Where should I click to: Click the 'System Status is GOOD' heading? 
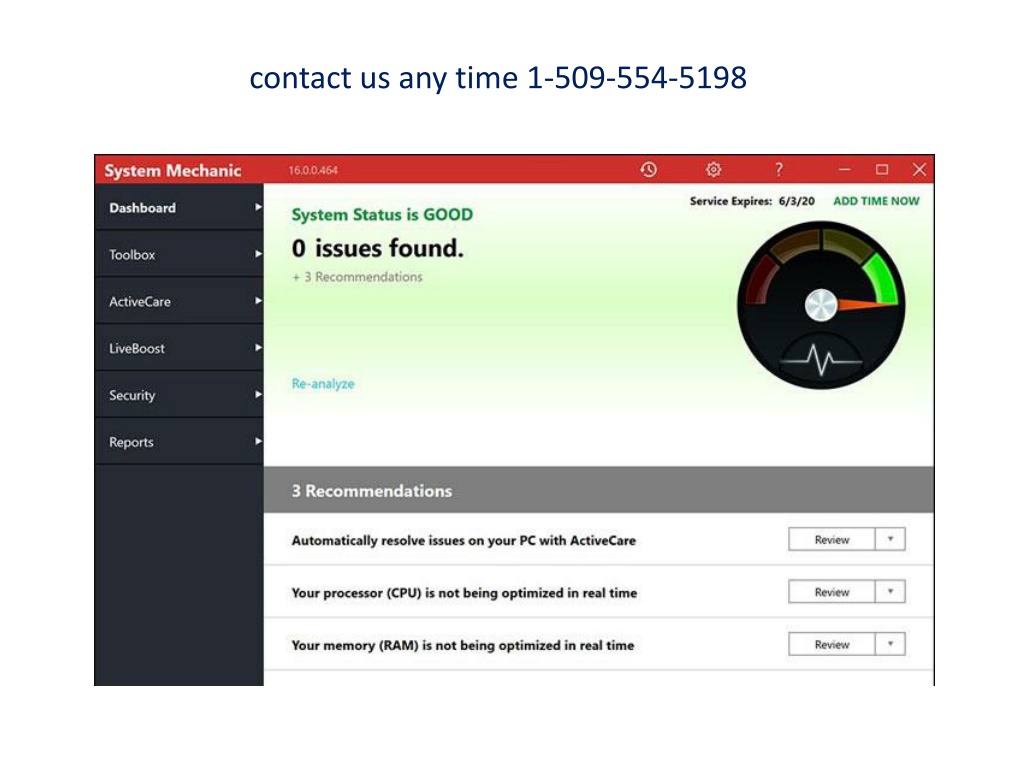pyautogui.click(x=382, y=215)
